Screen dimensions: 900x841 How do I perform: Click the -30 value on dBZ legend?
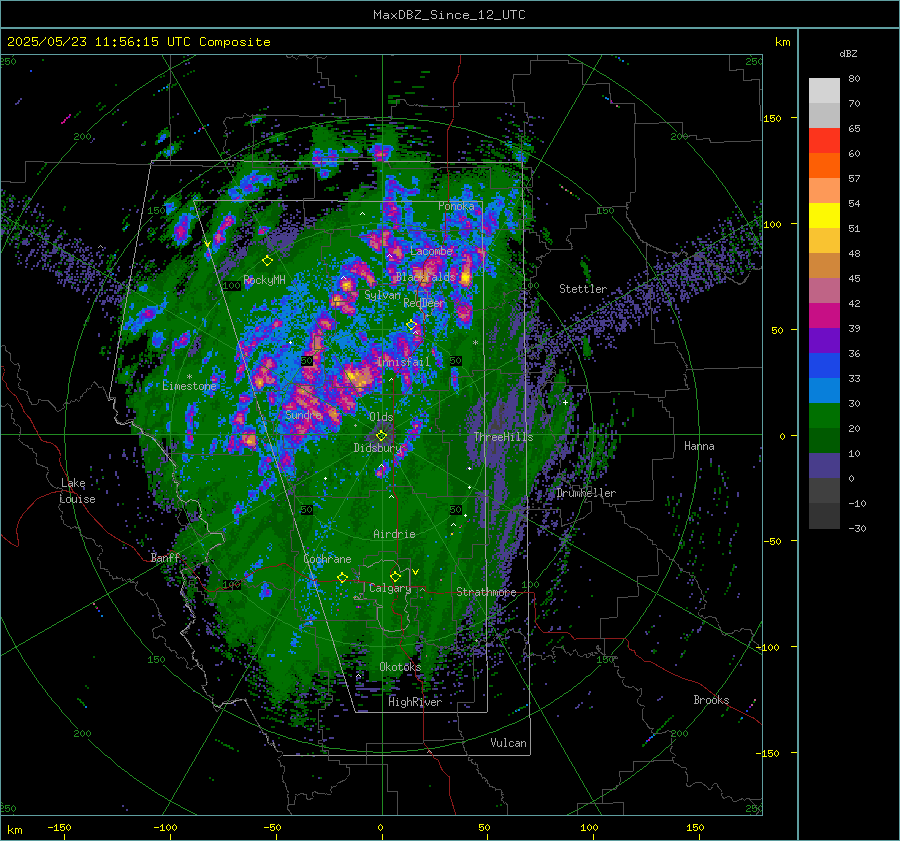click(x=858, y=529)
